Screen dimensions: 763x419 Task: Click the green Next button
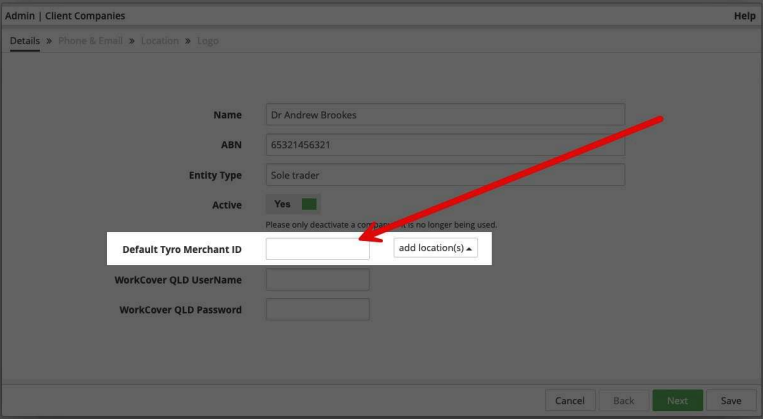click(677, 401)
